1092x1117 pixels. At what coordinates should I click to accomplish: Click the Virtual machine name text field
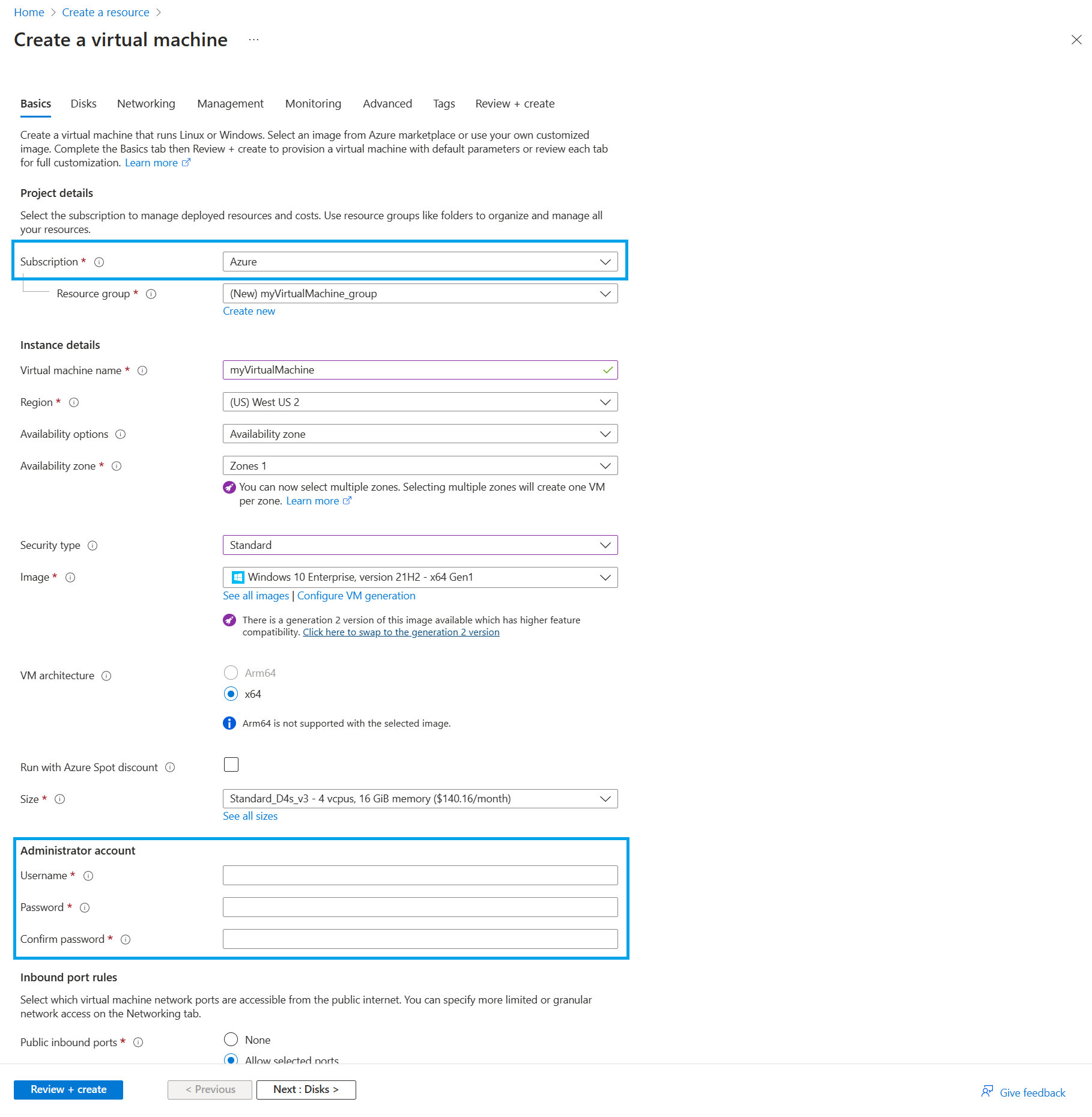click(x=420, y=371)
